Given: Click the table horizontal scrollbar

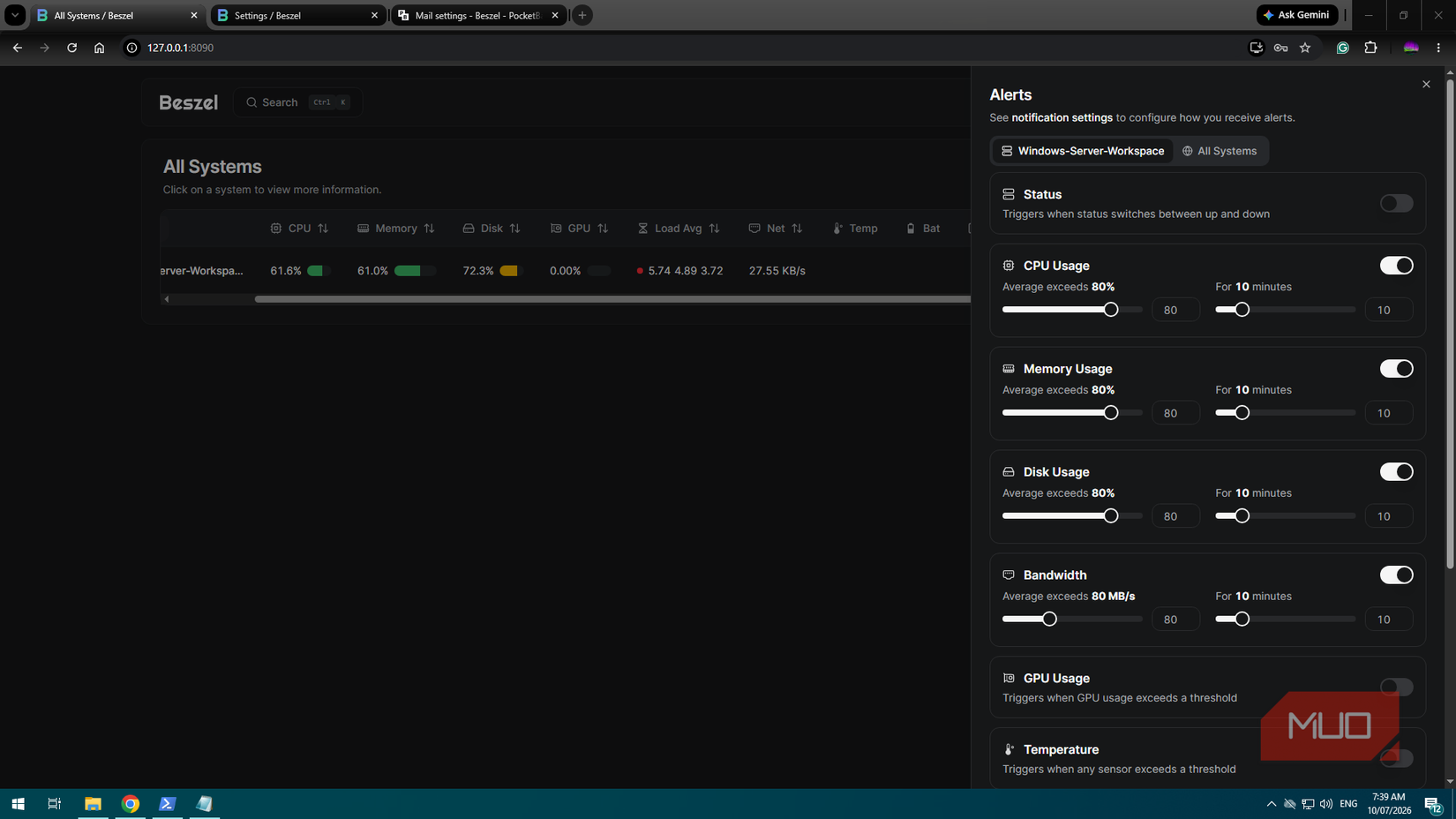Looking at the screenshot, I should pyautogui.click(x=612, y=299).
